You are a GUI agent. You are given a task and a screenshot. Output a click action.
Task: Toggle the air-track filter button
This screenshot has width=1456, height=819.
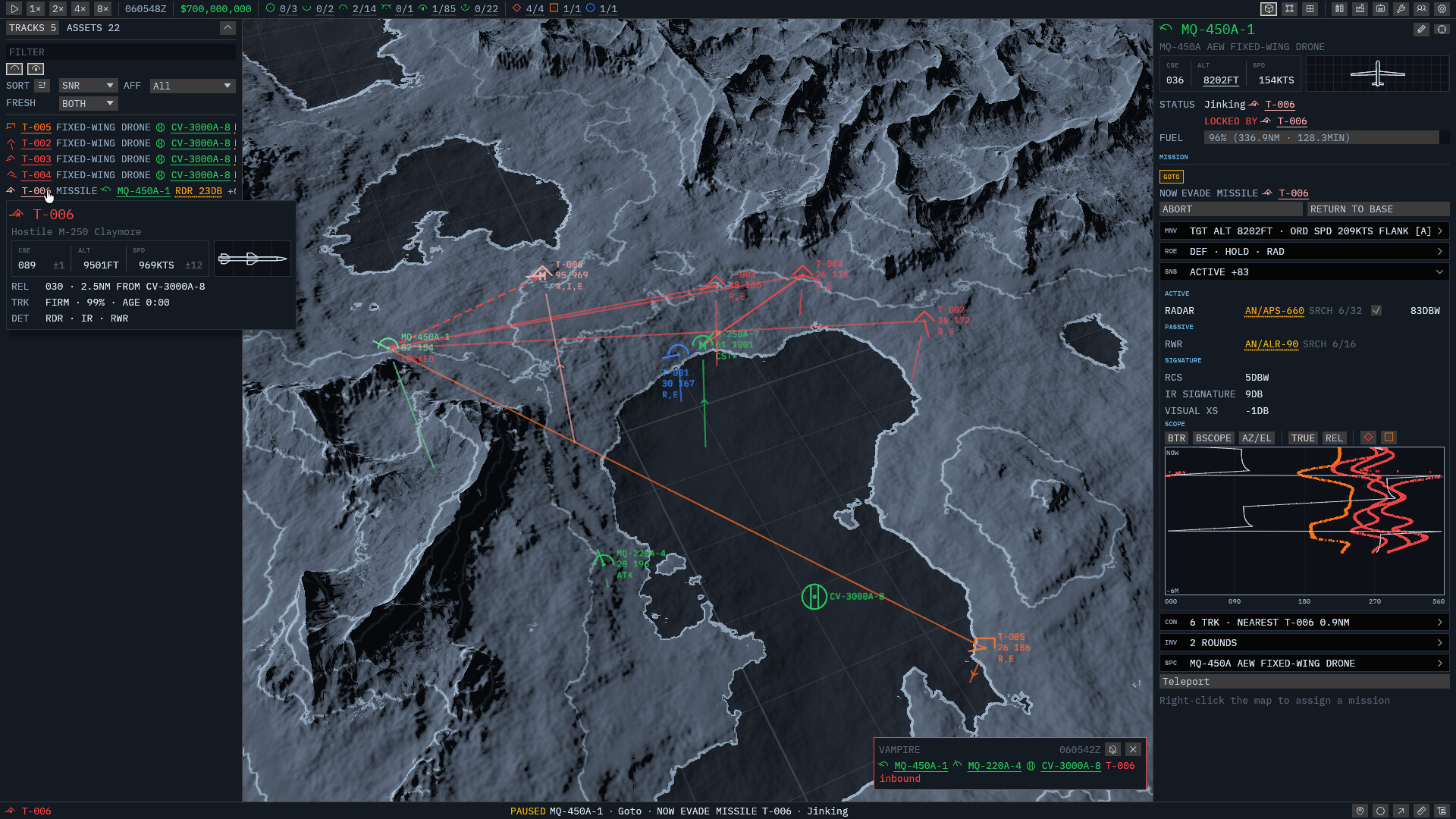tap(14, 69)
